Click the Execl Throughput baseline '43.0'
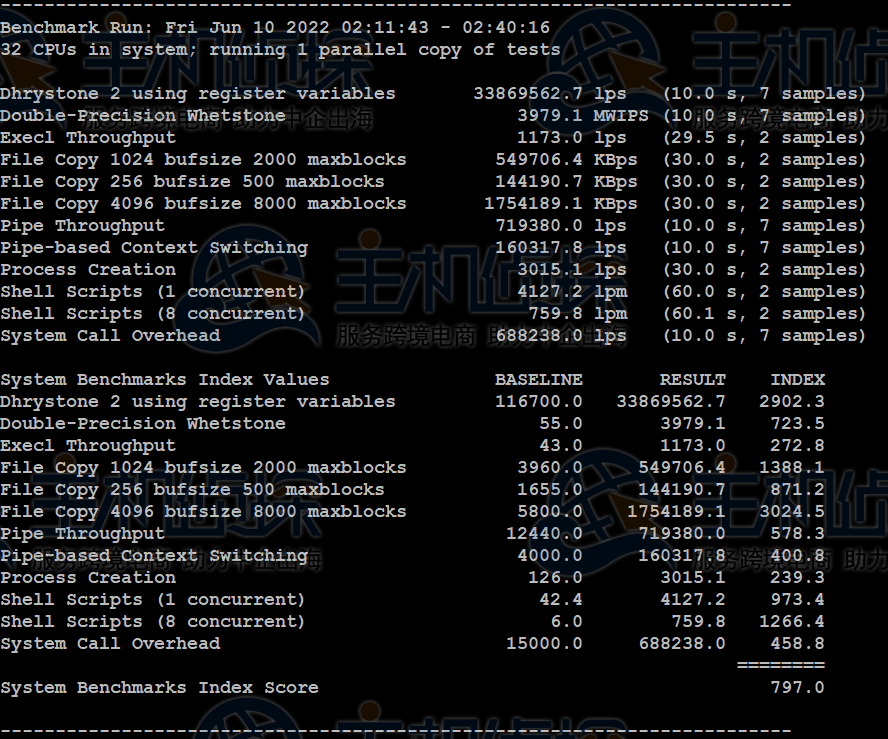The height and width of the screenshot is (739, 888). tap(561, 446)
